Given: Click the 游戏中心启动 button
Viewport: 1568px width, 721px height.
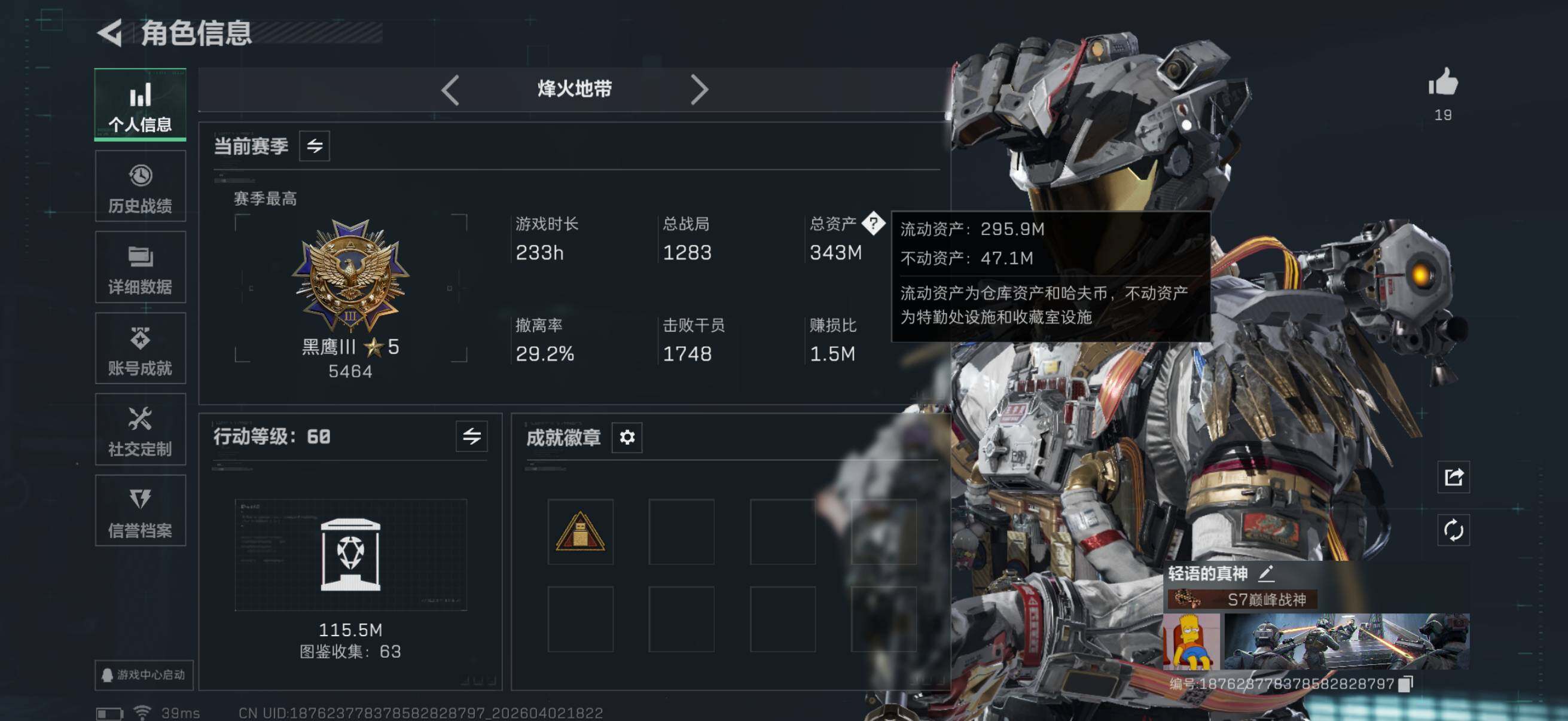Looking at the screenshot, I should (144, 675).
